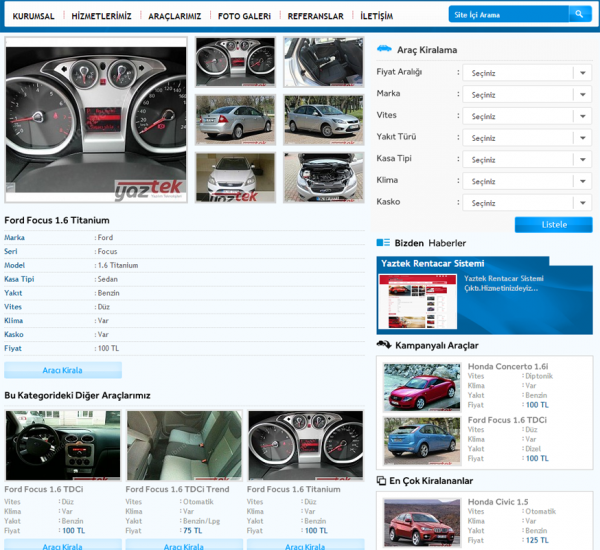
Task: Expand the Klima dropdown
Action: tap(527, 181)
